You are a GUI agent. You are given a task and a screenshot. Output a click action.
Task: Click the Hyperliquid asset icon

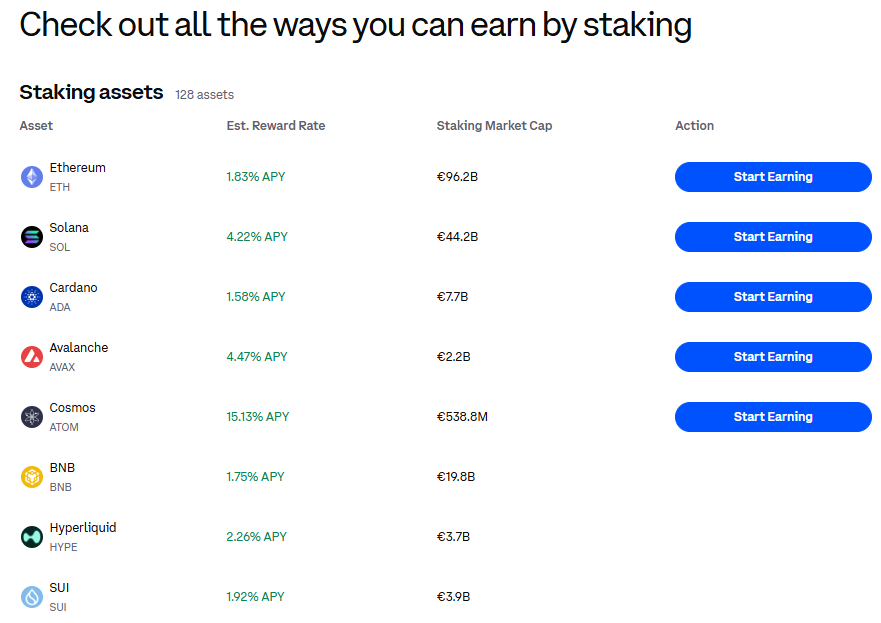(32, 536)
